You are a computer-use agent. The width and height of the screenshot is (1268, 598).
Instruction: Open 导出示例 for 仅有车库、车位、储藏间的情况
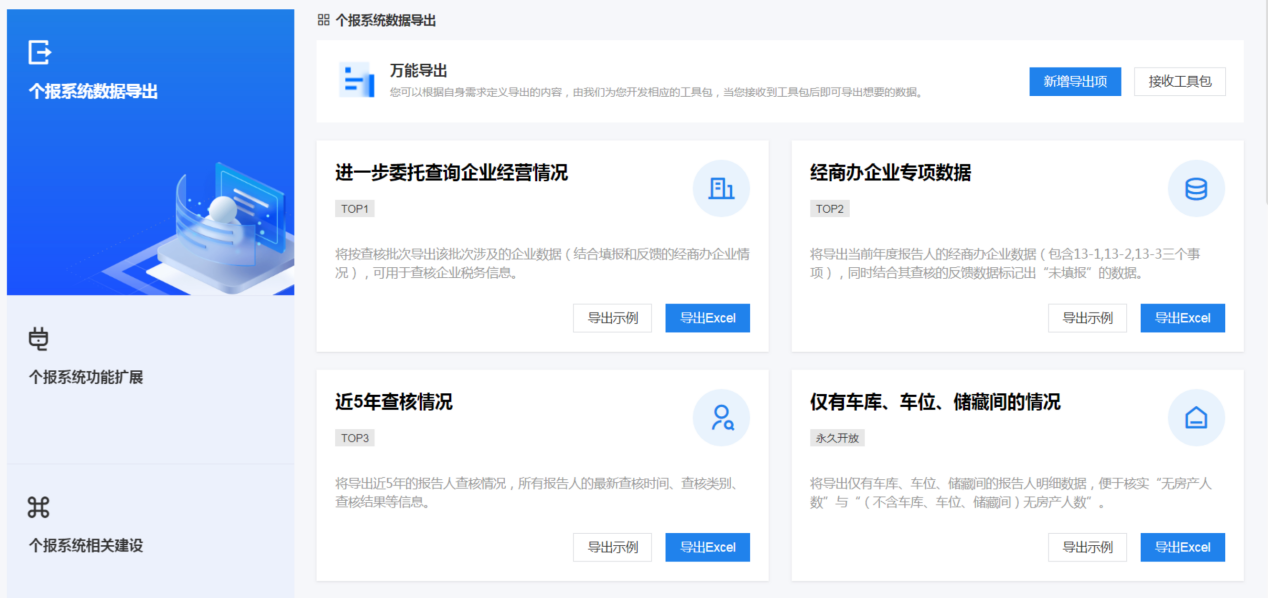coord(1087,547)
